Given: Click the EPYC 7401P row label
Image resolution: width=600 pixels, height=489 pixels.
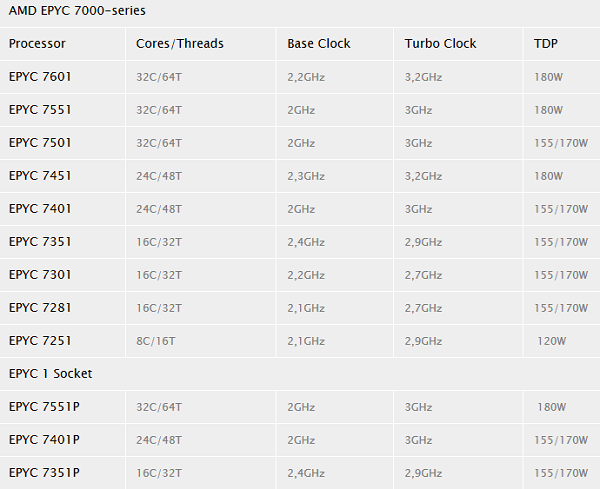Looking at the screenshot, I should [44, 440].
